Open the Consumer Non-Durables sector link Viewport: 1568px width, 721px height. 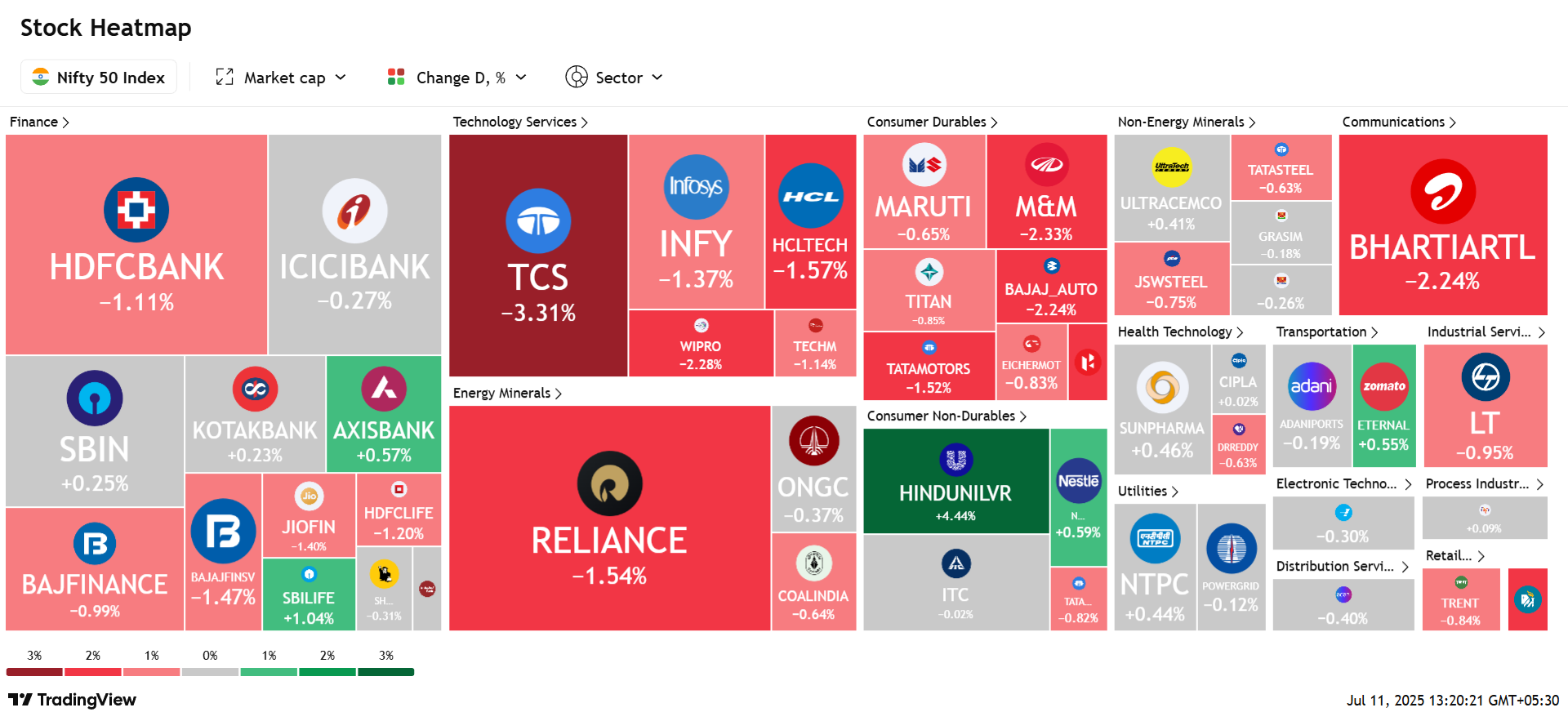pyautogui.click(x=947, y=416)
